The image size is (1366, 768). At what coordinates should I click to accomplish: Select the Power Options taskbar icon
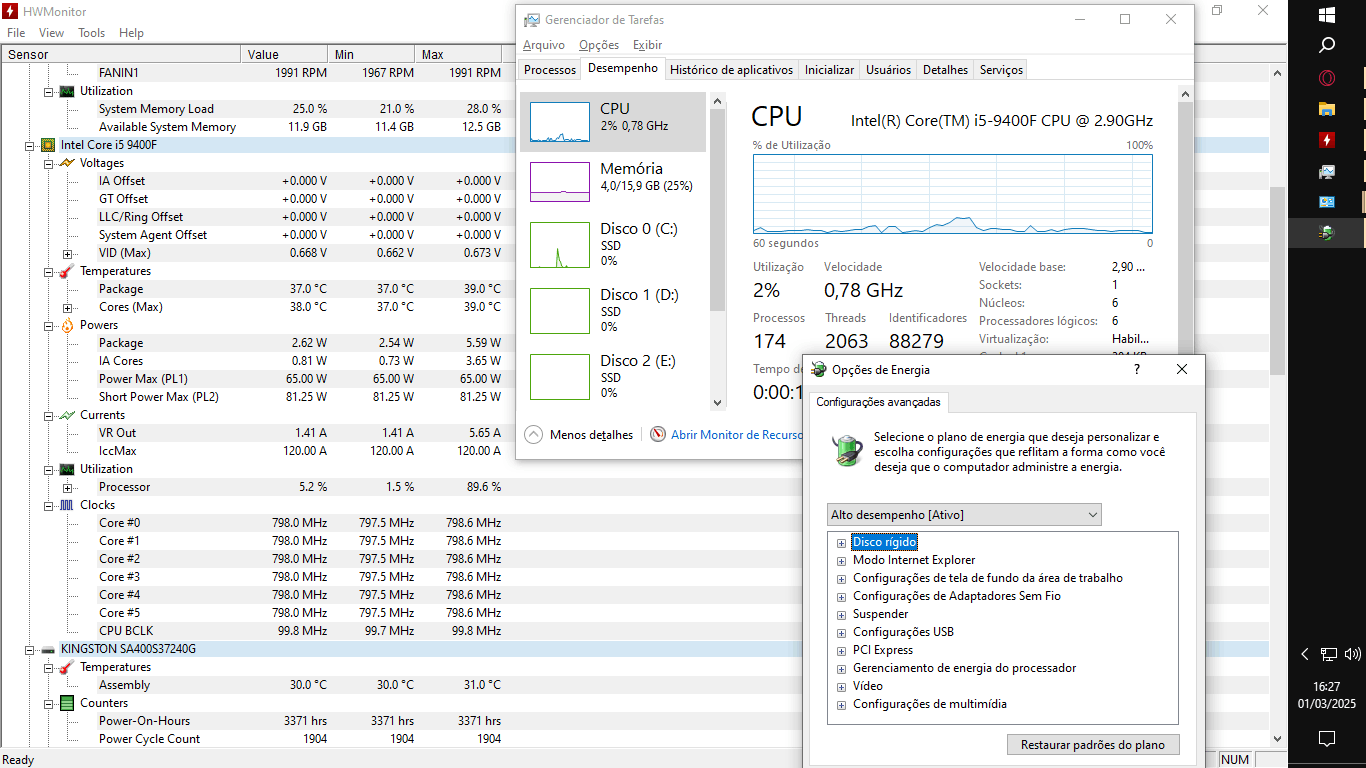coord(1327,233)
